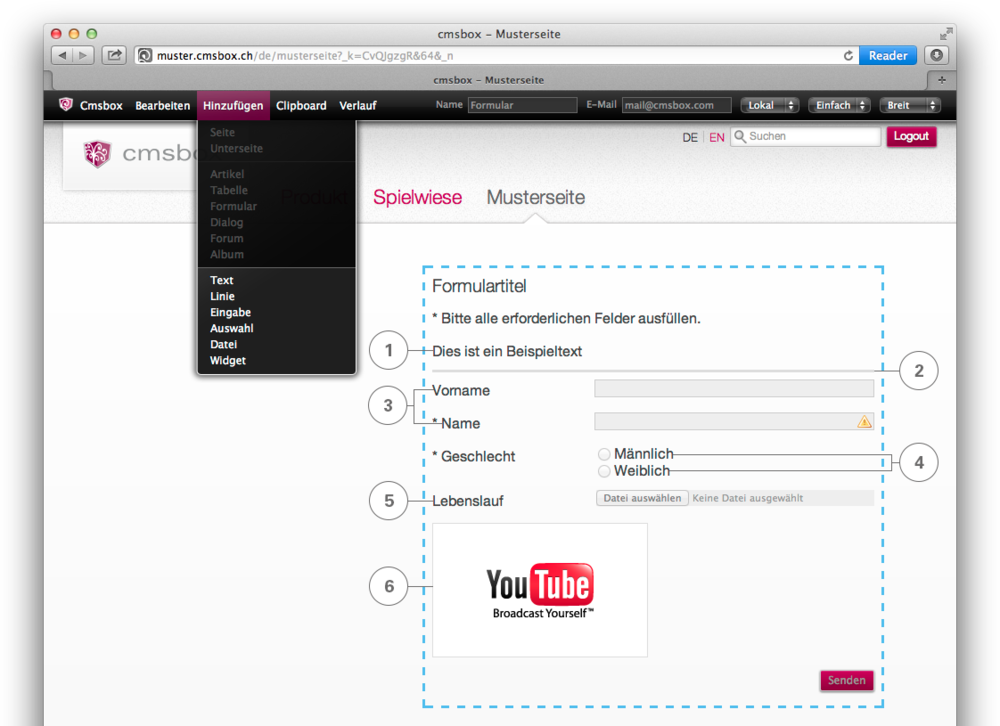Click the Safari back arrow button
The width and height of the screenshot is (1000, 726).
[61, 56]
